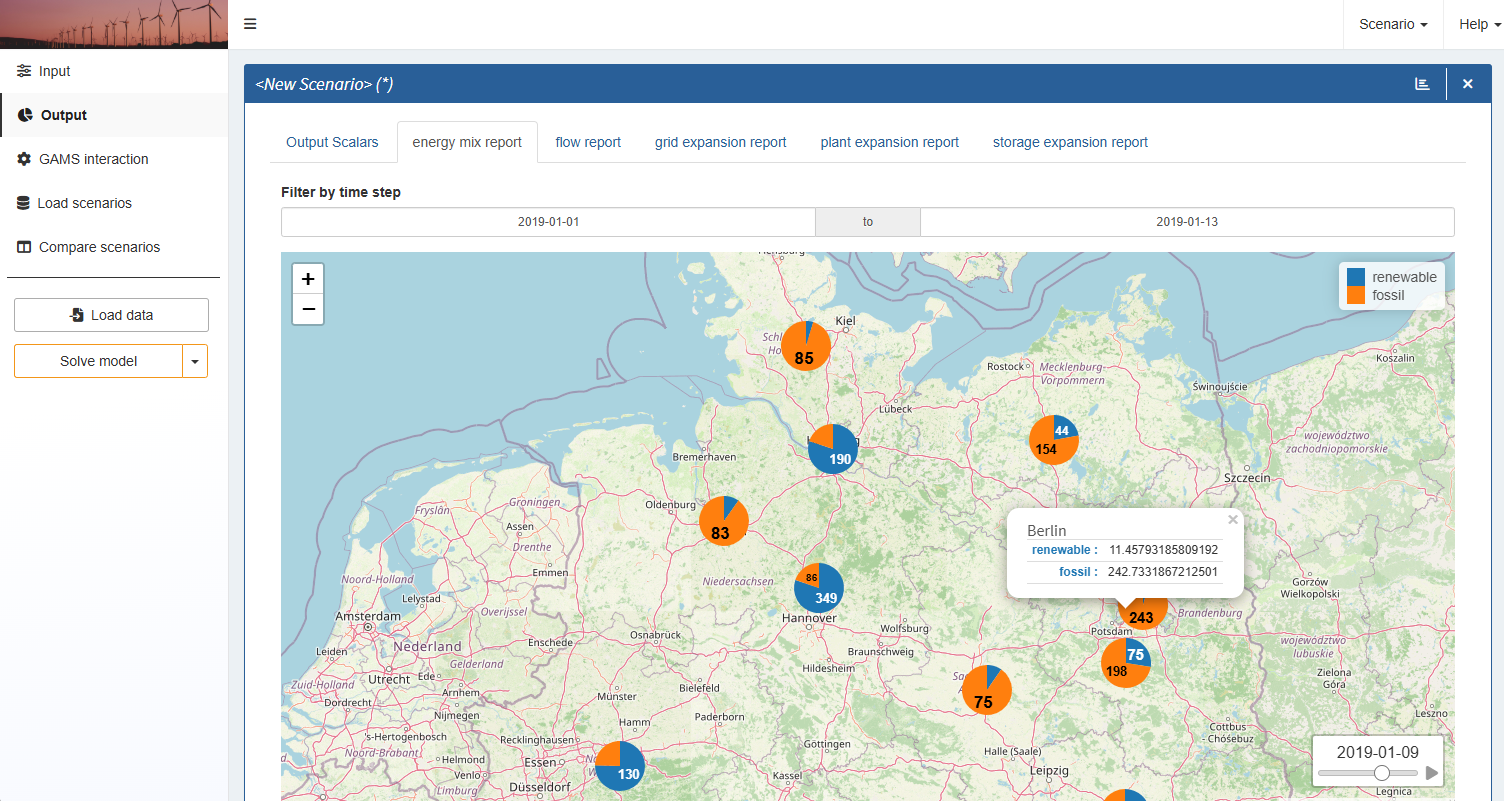This screenshot has width=1504, height=801.
Task: Click the date slider handle
Action: 1381,773
